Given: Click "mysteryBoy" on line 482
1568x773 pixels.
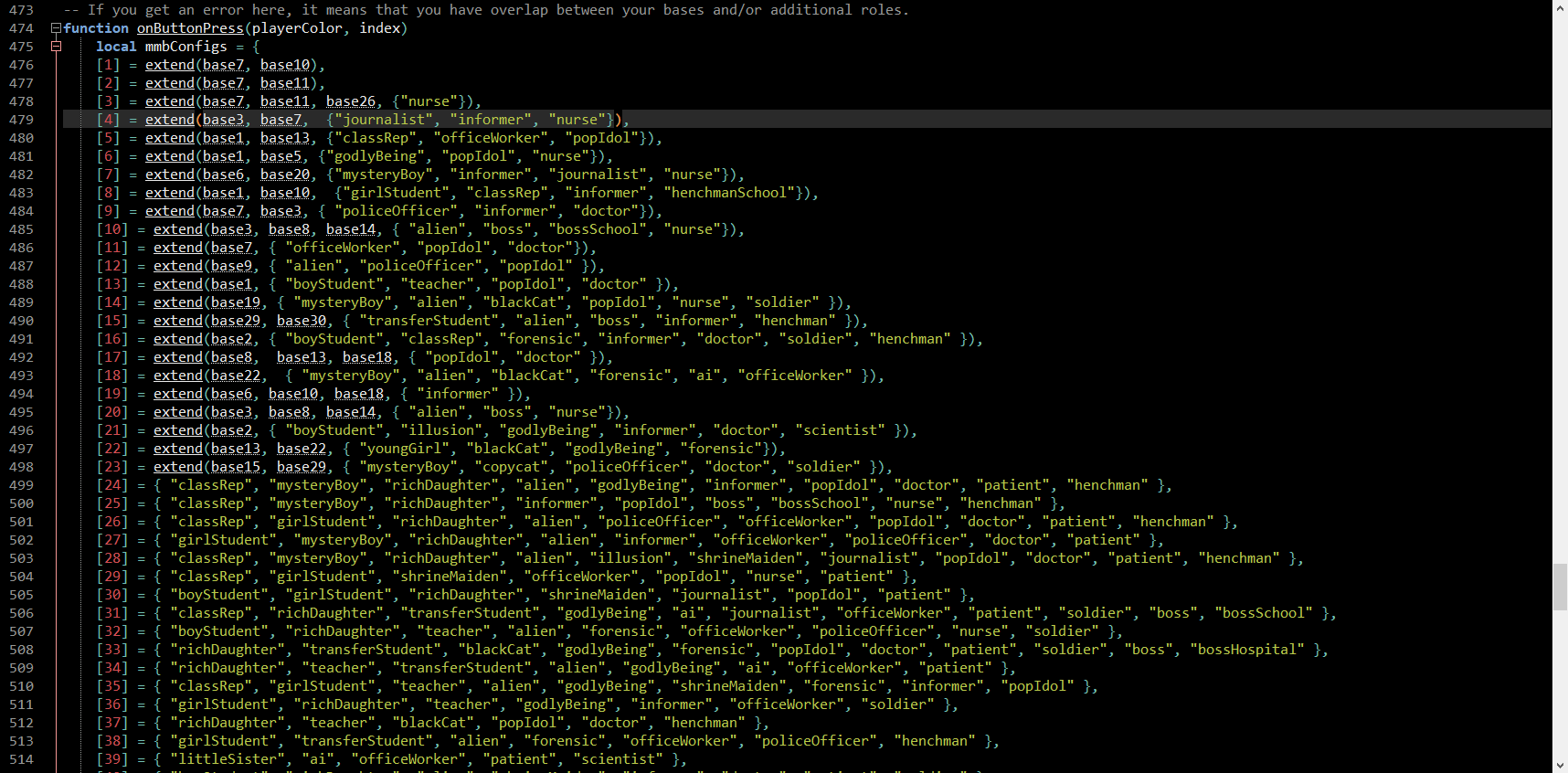Looking at the screenshot, I should coord(384,175).
